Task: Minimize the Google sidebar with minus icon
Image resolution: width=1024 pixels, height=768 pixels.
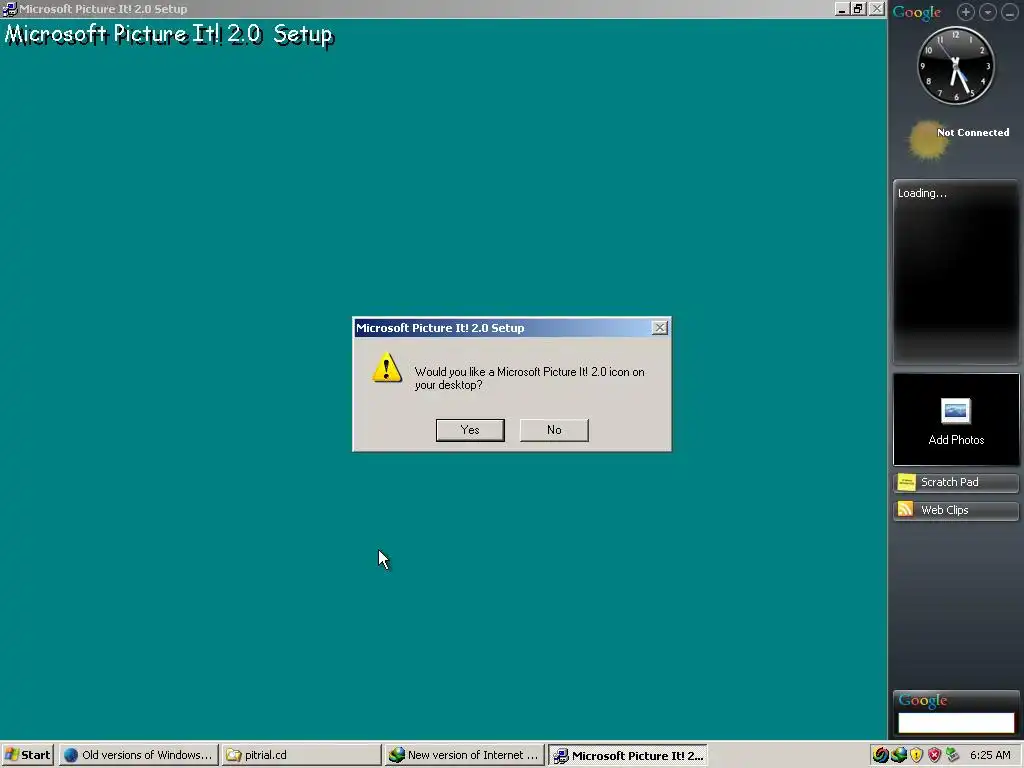Action: (x=1009, y=12)
